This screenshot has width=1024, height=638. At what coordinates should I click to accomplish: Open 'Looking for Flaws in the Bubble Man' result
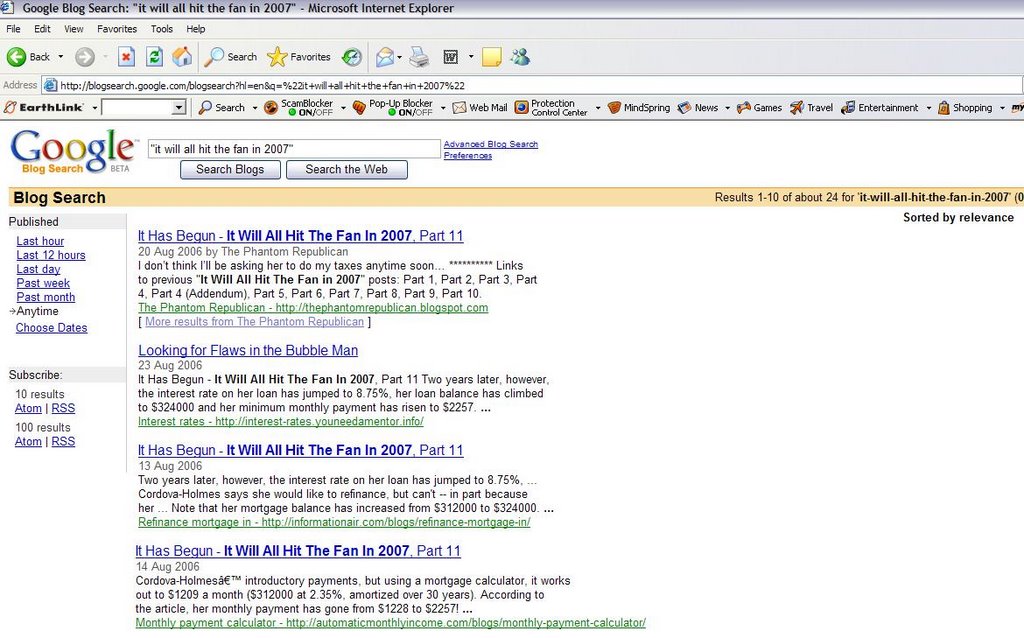(x=248, y=351)
